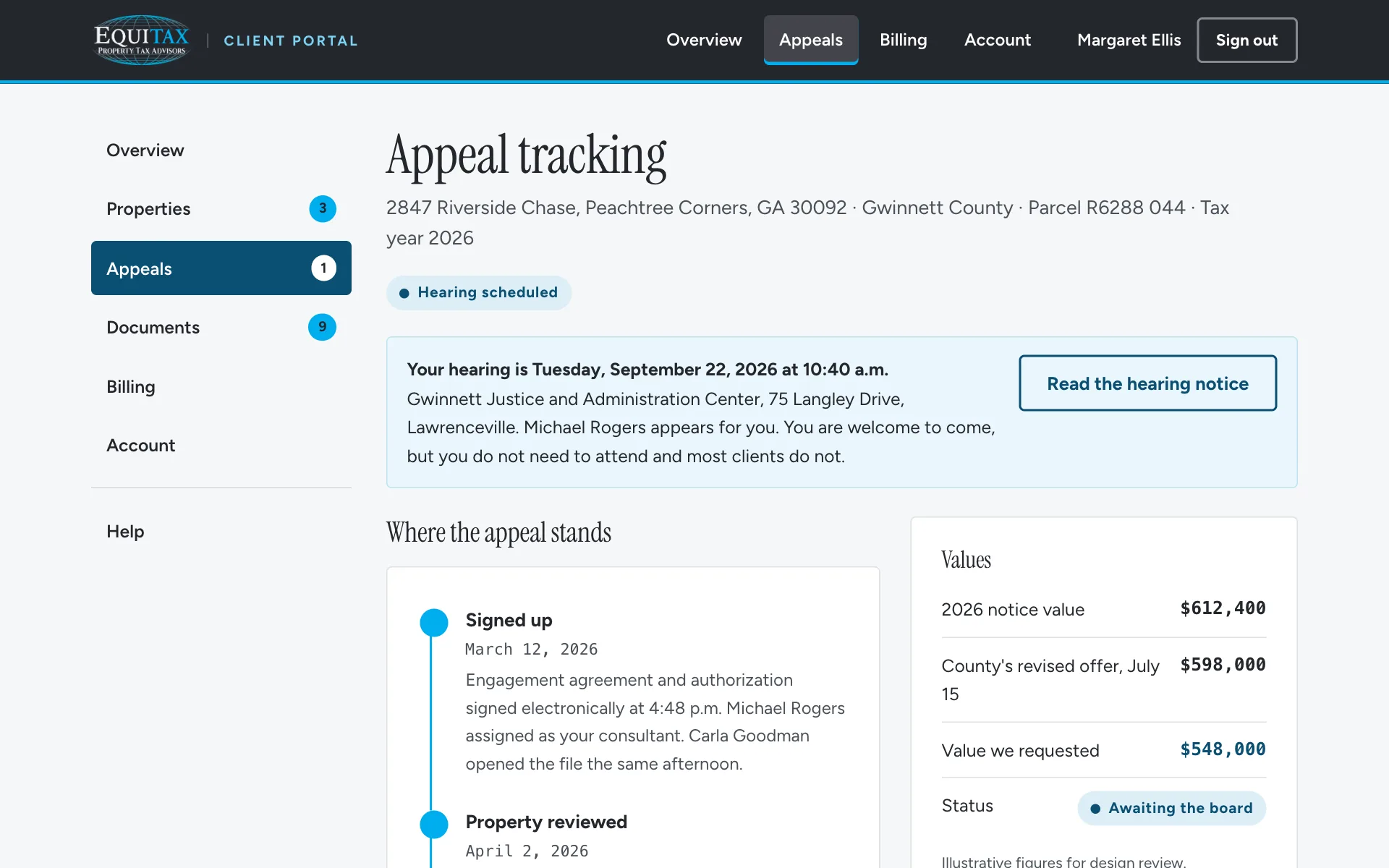Click the Appeals count badge showing 1
The height and width of the screenshot is (868, 1389).
point(323,268)
